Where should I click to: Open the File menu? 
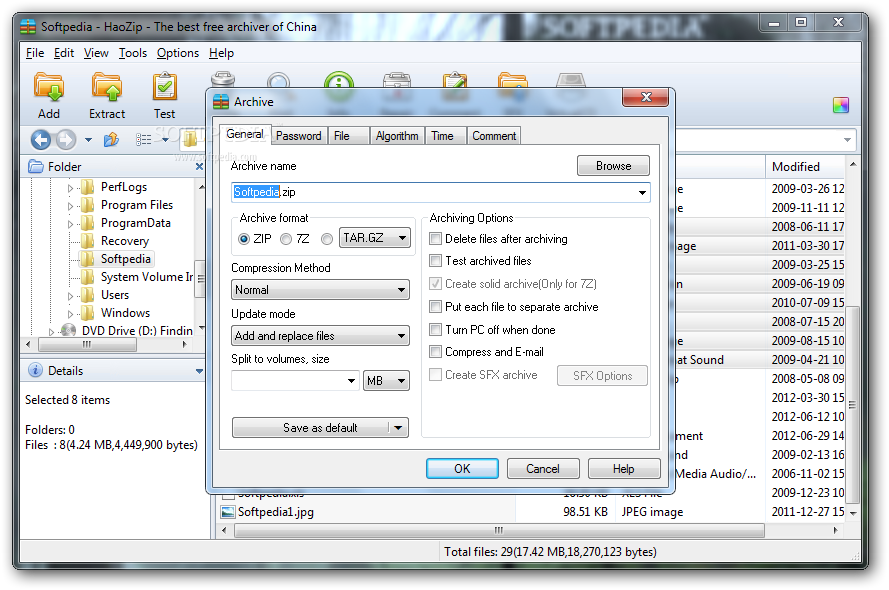(35, 53)
